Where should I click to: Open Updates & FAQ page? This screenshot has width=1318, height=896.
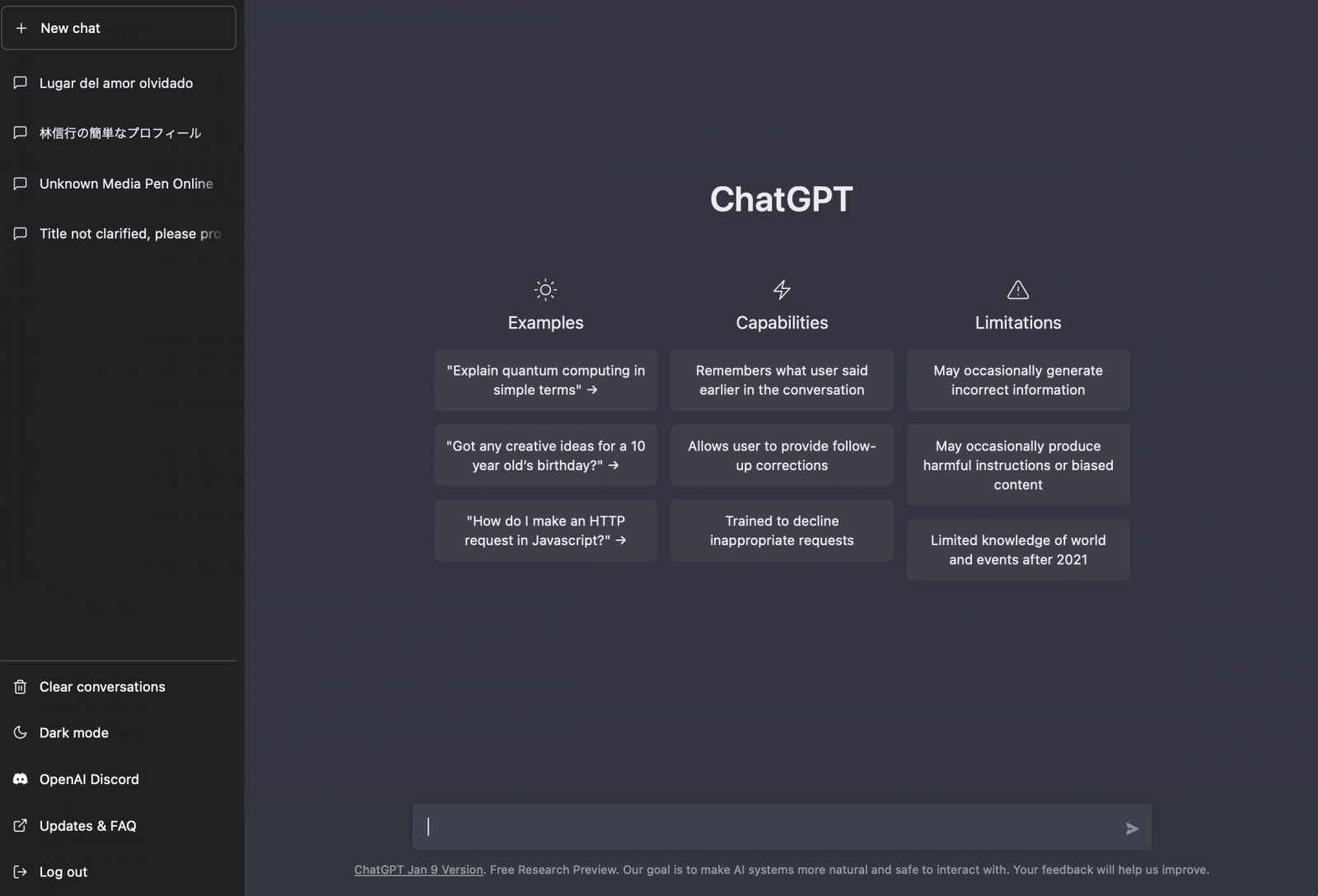click(x=119, y=825)
